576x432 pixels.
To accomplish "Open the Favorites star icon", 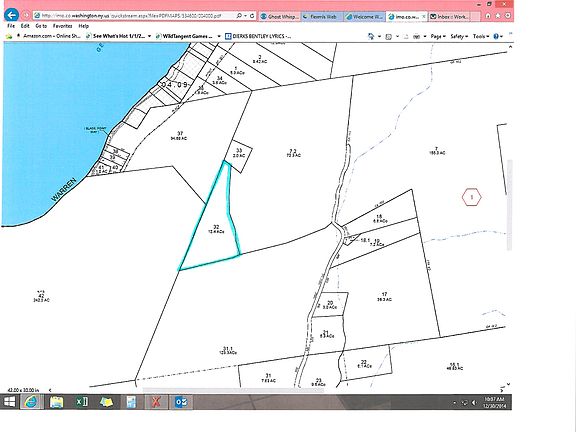I will (x=498, y=16).
